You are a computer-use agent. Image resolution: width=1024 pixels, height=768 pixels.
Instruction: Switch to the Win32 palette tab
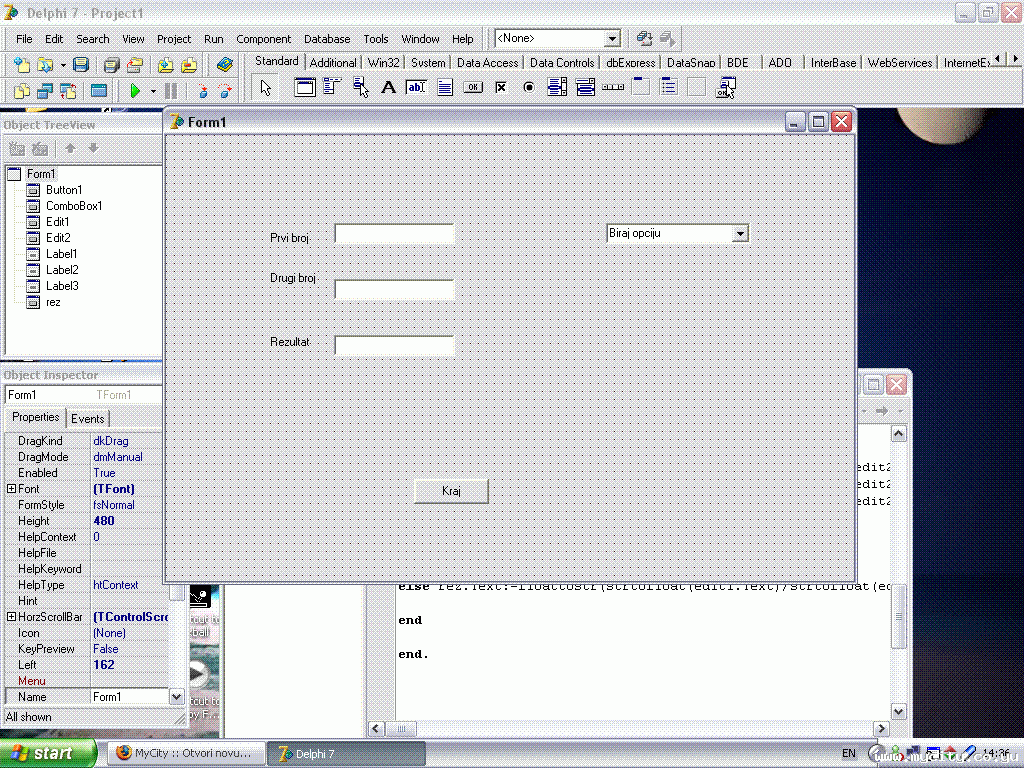[383, 63]
